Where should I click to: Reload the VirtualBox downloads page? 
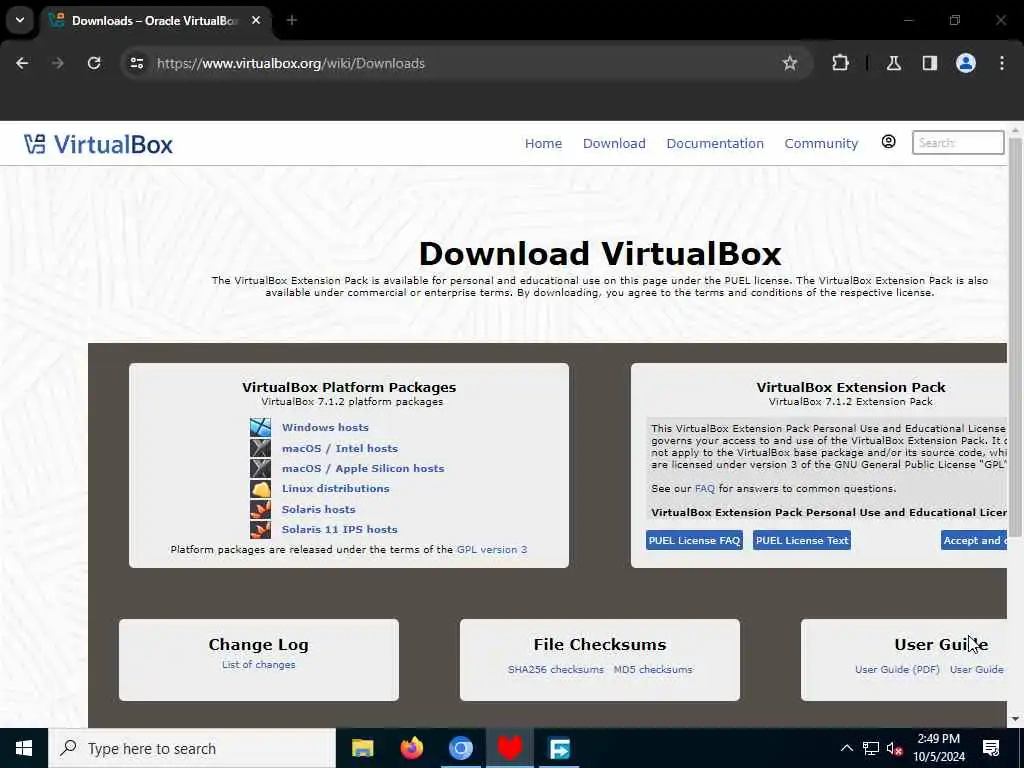[94, 63]
